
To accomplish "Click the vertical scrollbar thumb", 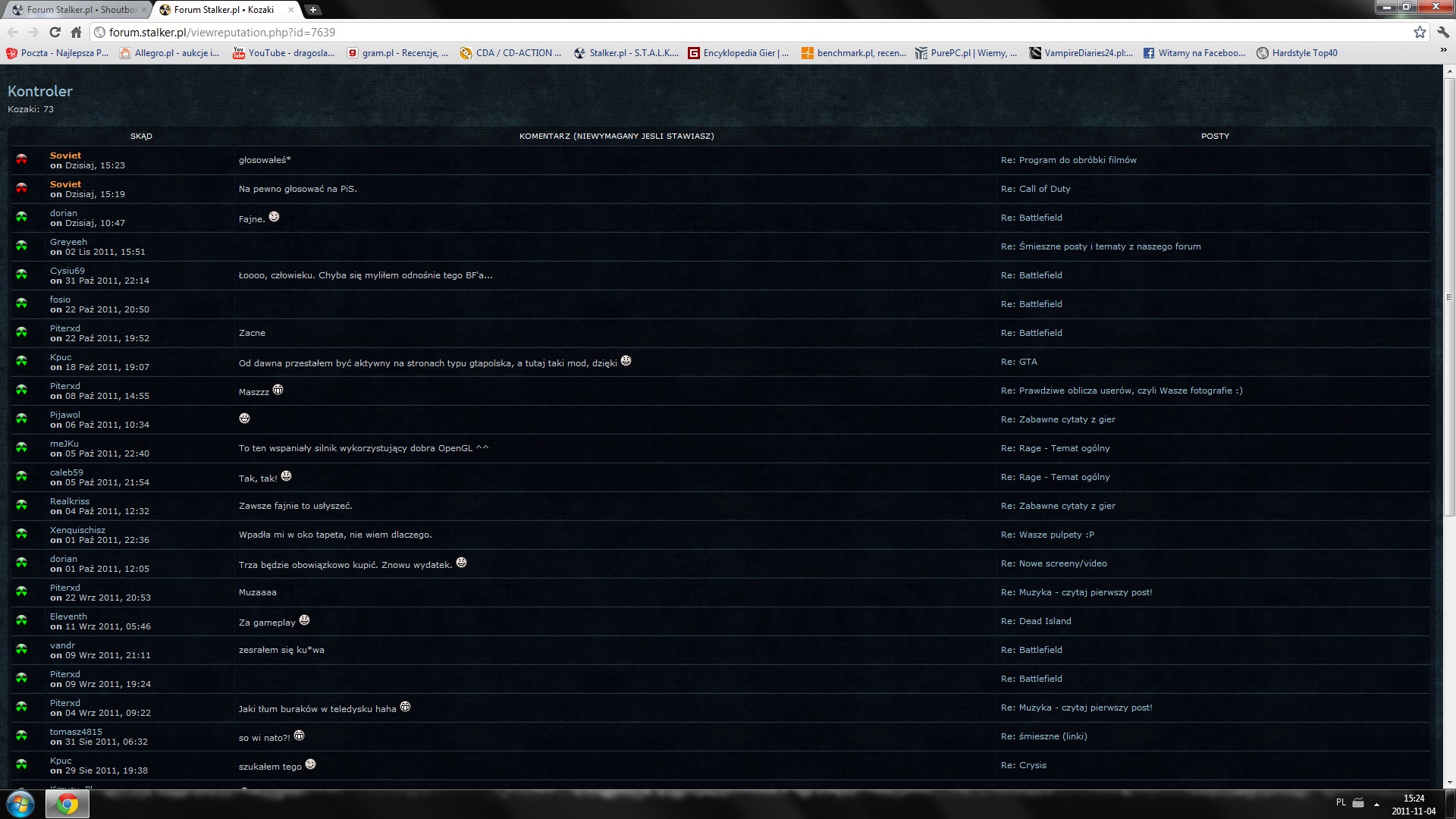I will 1449,297.
